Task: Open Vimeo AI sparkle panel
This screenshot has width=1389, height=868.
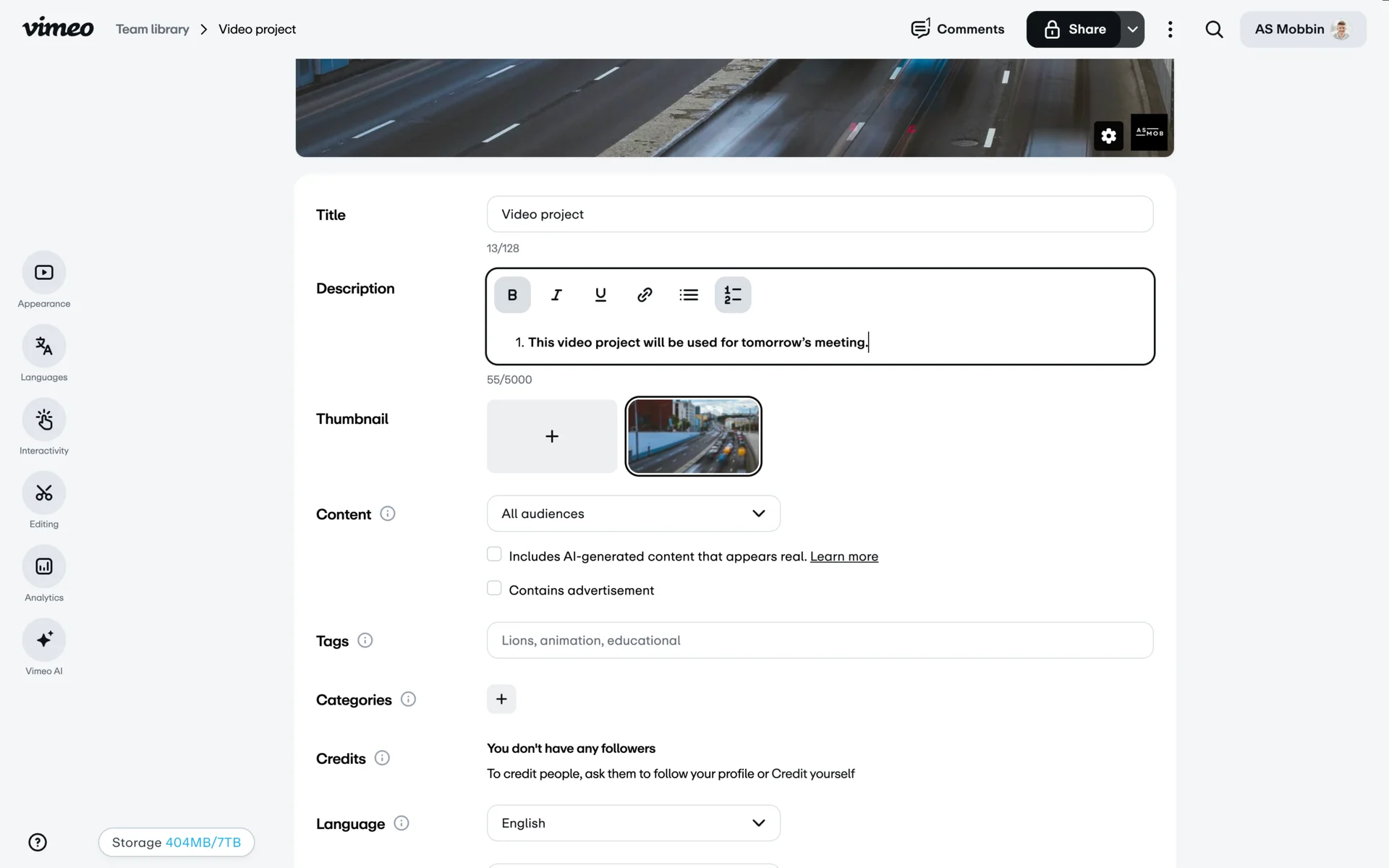Action: click(44, 640)
